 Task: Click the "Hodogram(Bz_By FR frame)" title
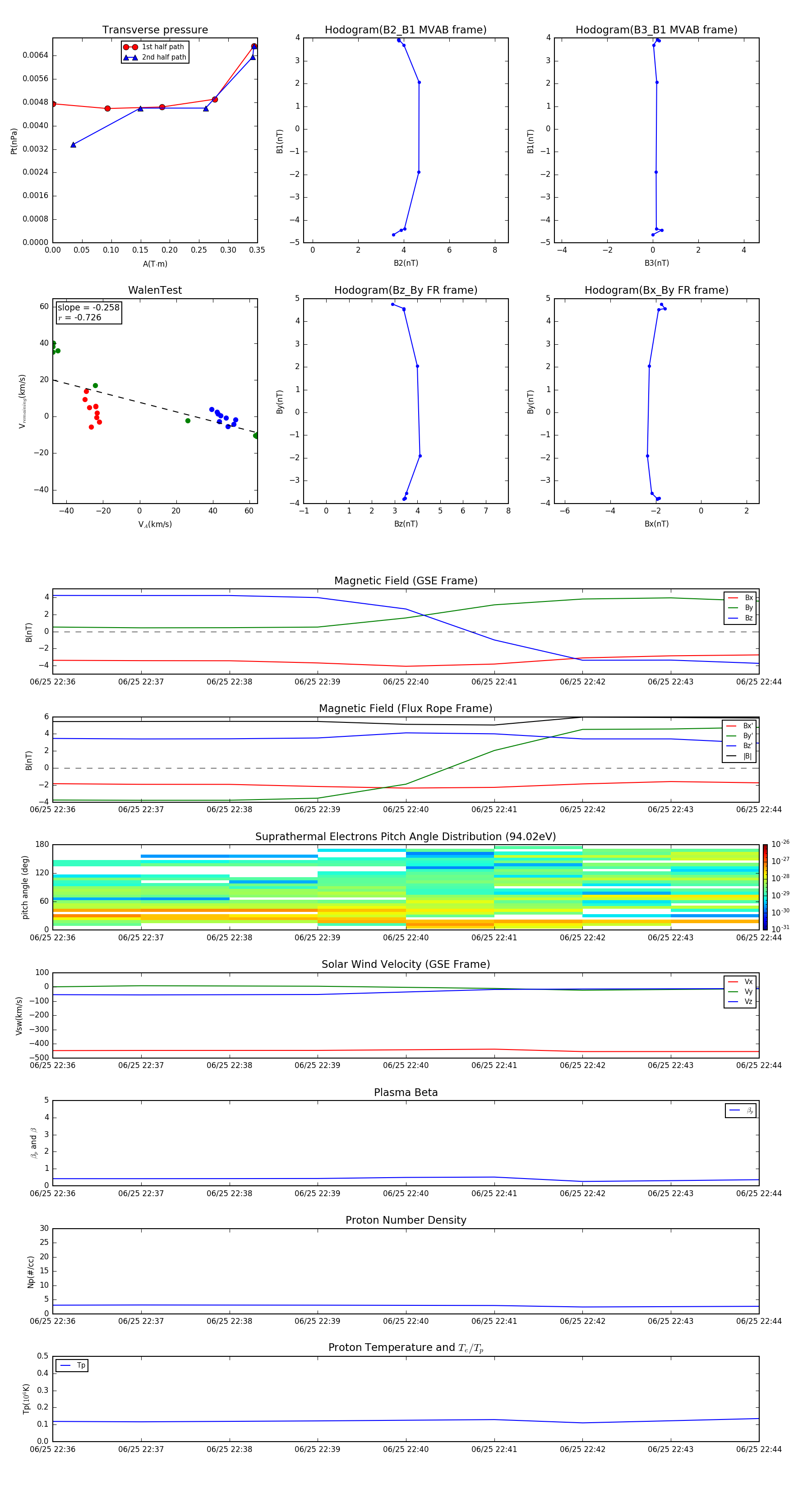click(406, 290)
